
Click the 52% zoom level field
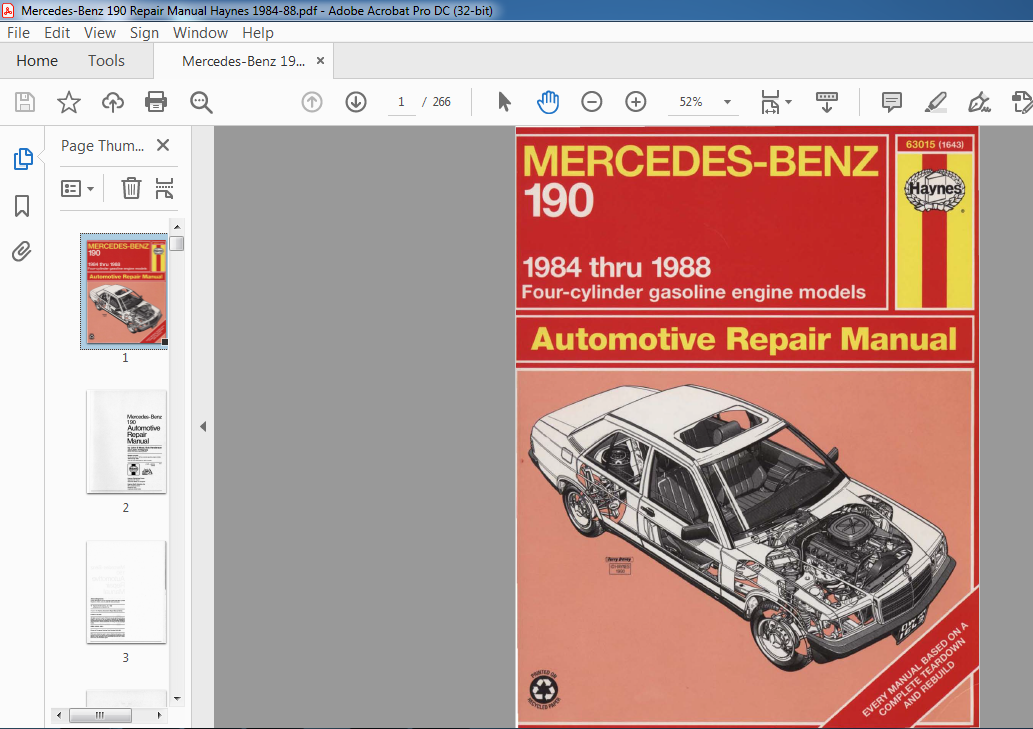[691, 102]
